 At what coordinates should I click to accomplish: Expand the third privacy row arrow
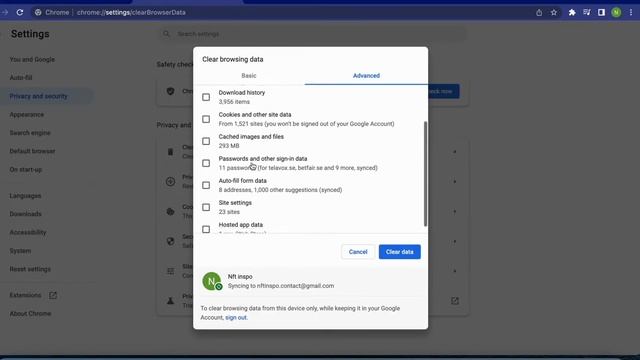[455, 212]
